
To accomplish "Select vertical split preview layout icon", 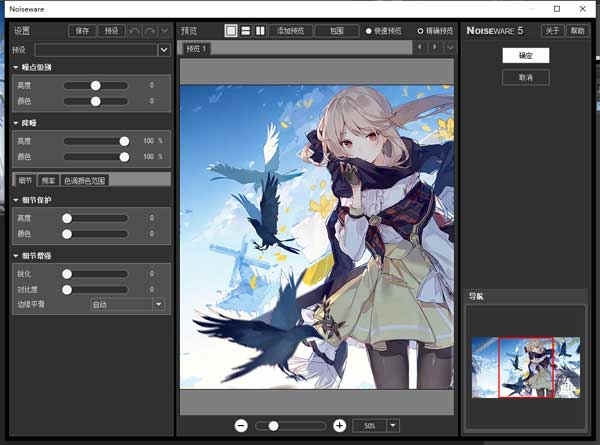I will coord(260,31).
